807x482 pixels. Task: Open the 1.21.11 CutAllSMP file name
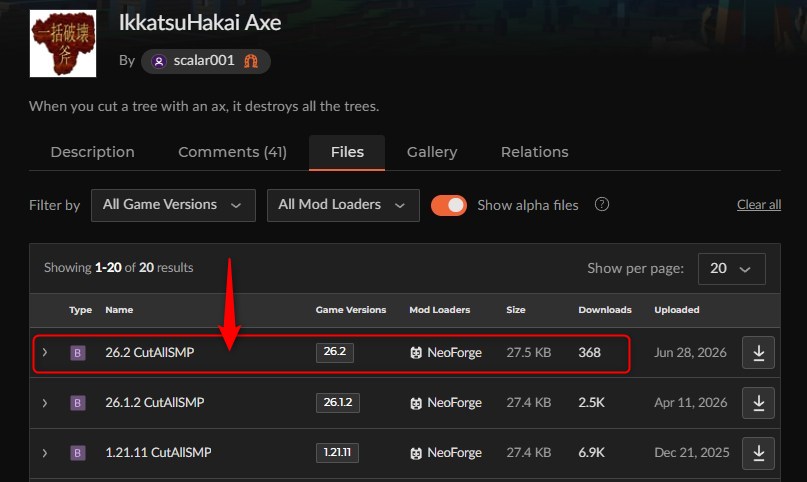[x=159, y=453]
